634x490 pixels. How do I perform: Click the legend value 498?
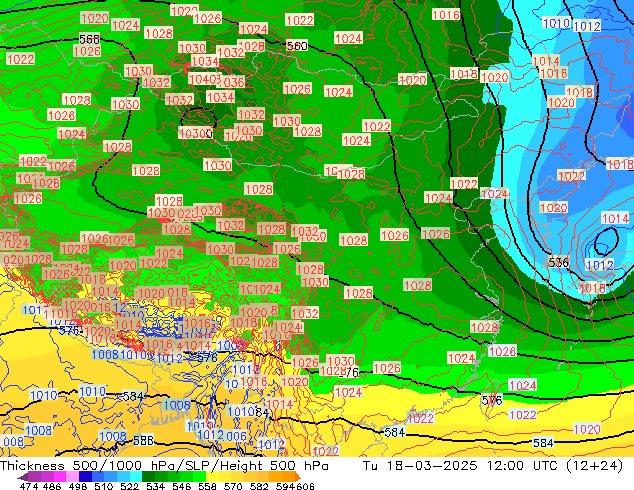tap(78, 486)
